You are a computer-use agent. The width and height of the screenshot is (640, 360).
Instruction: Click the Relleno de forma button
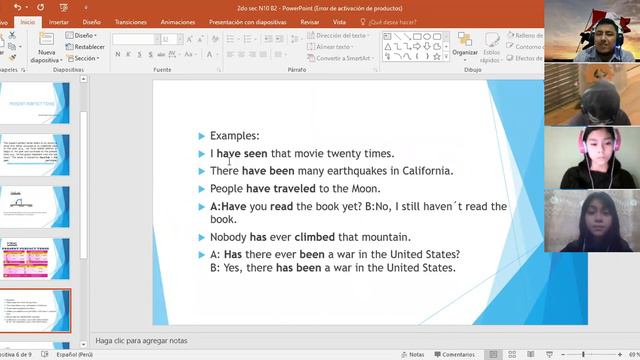pyautogui.click(x=525, y=36)
